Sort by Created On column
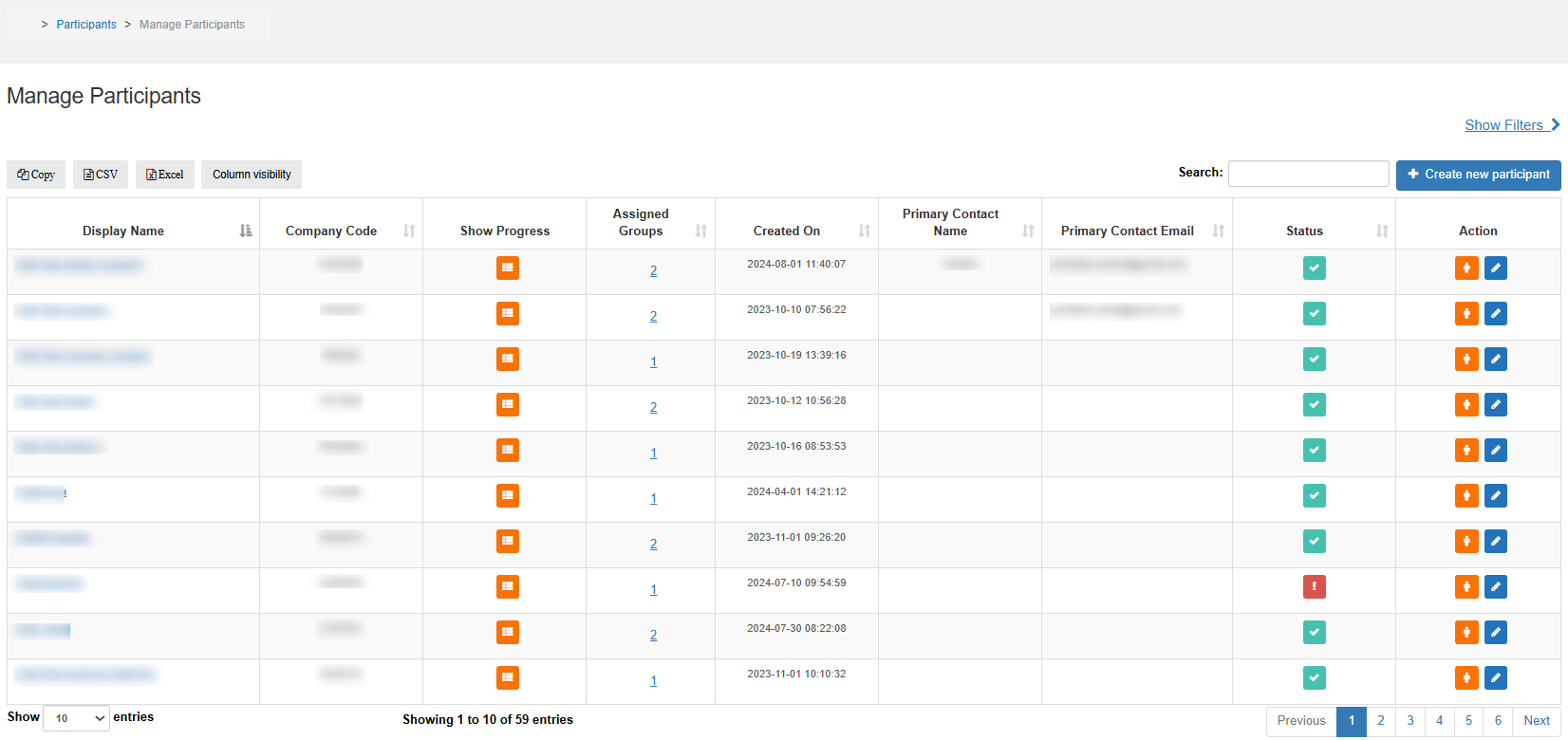Viewport: 1568px width, 740px height. [x=796, y=224]
